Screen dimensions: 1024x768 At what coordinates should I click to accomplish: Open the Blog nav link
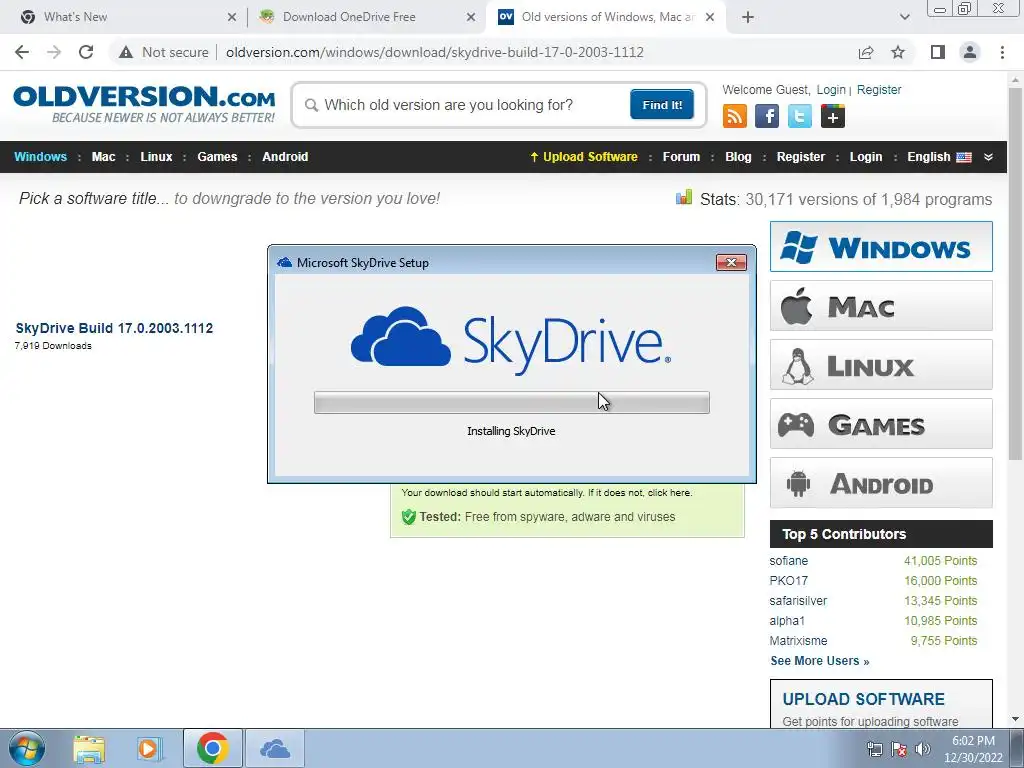pyautogui.click(x=738, y=157)
